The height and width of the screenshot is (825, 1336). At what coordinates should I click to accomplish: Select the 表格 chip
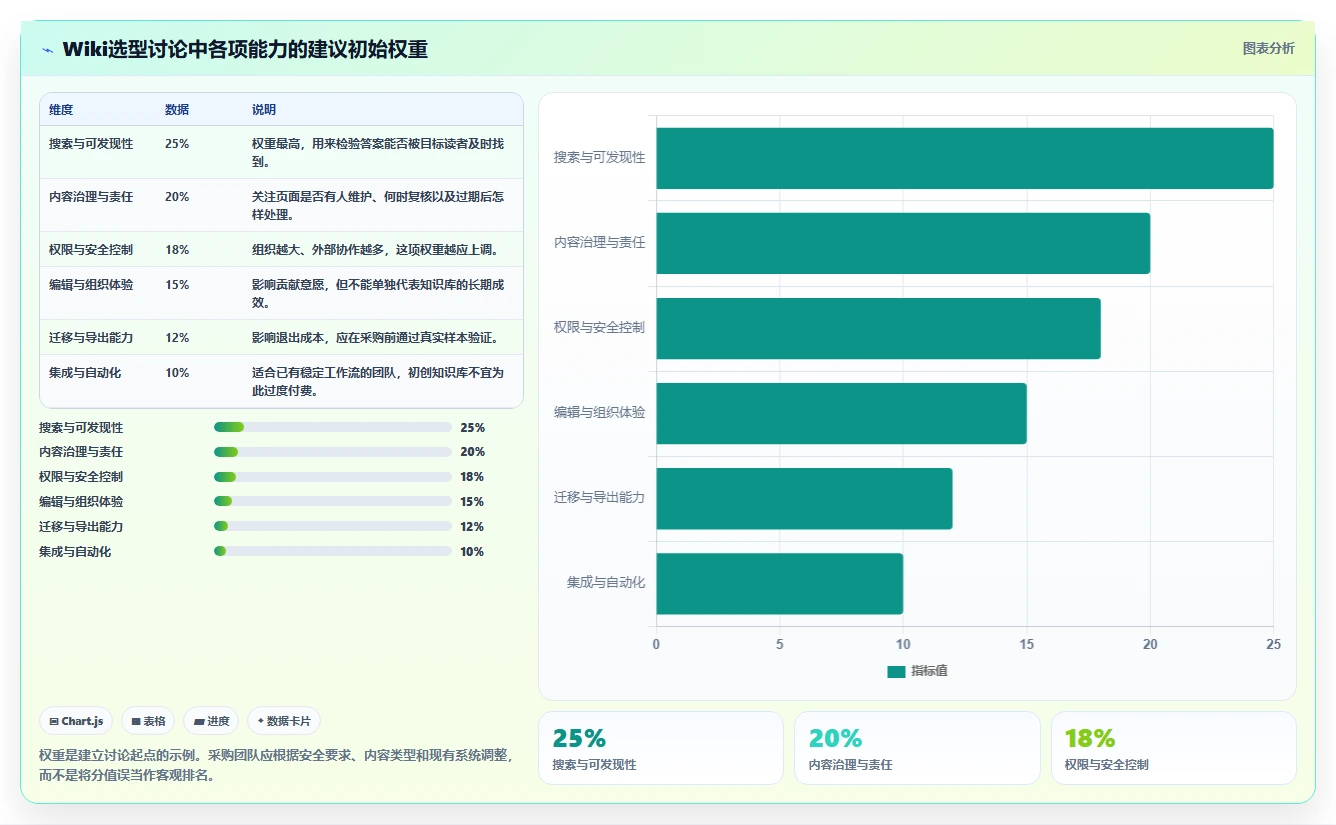click(148, 721)
